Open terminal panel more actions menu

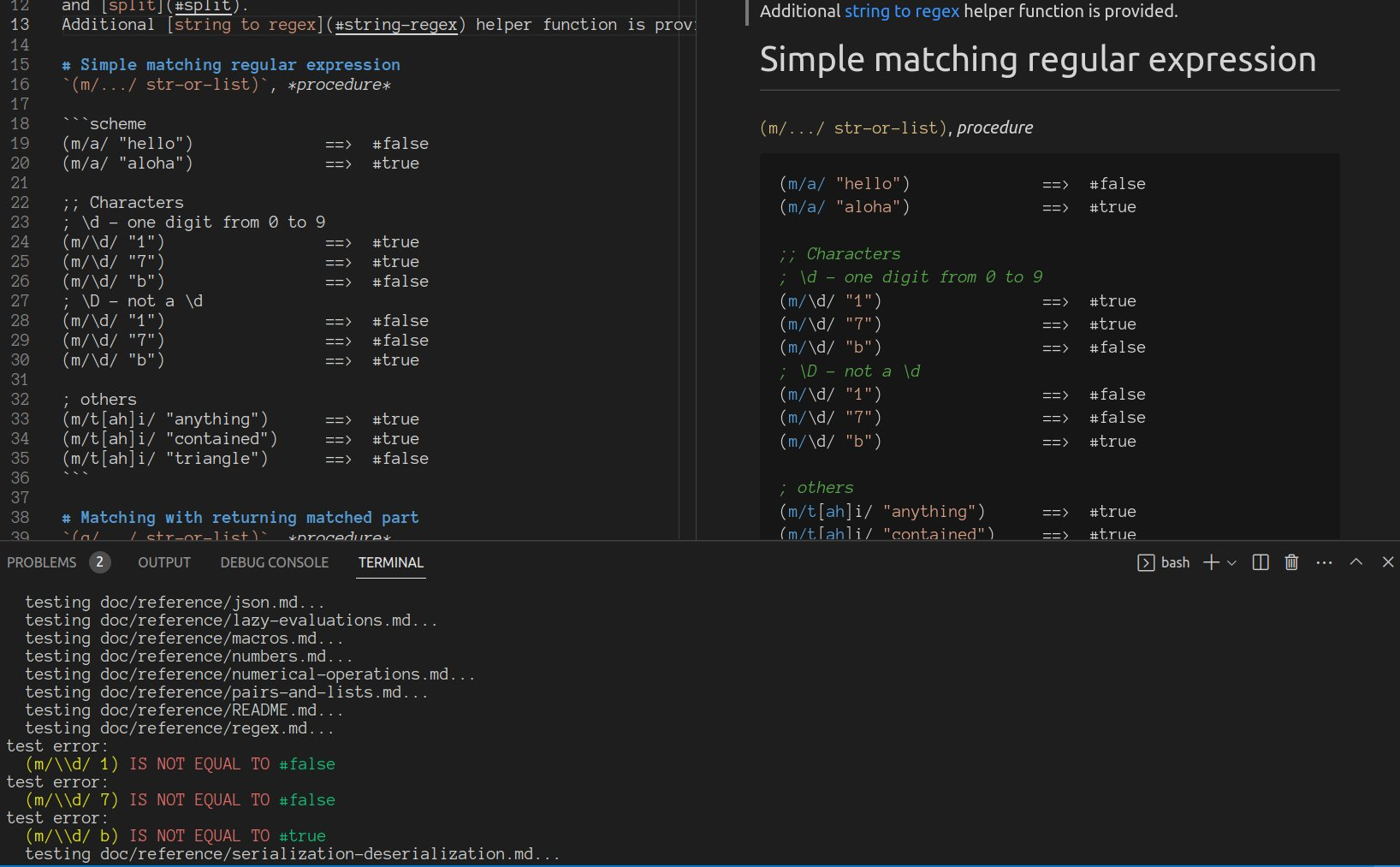1324,562
